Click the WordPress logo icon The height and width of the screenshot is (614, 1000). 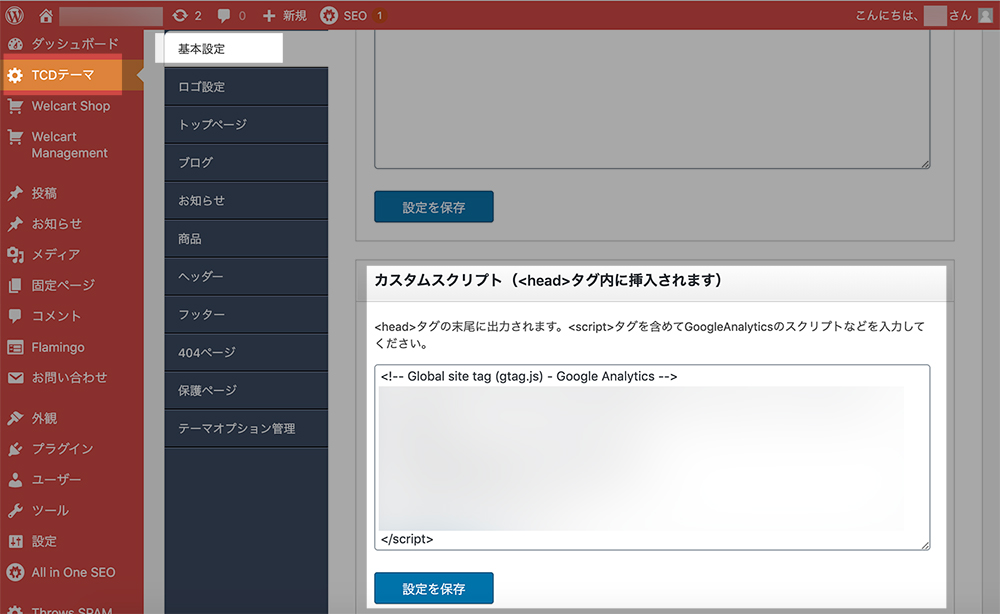tap(15, 15)
